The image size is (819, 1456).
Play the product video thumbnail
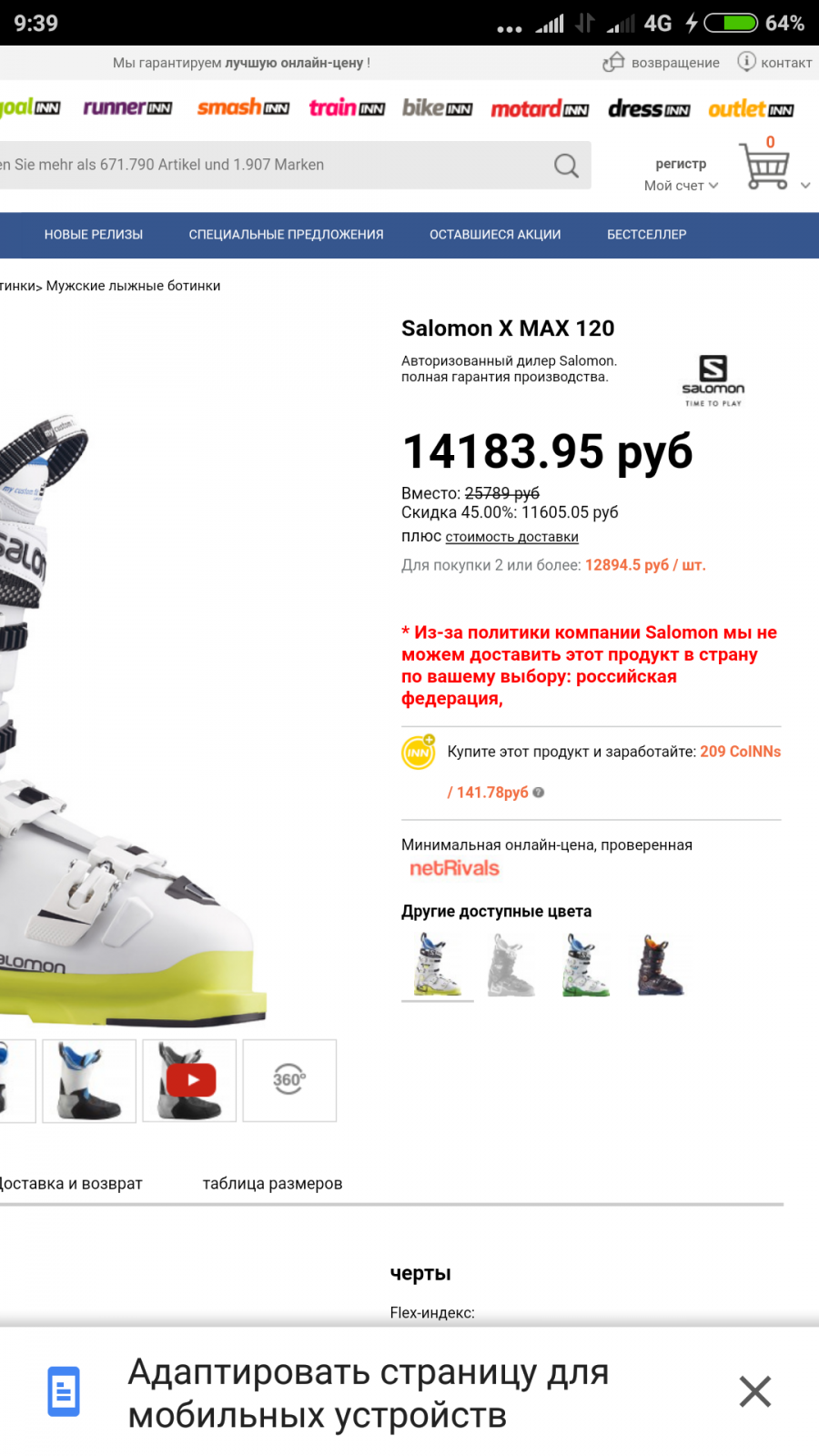(x=189, y=1080)
